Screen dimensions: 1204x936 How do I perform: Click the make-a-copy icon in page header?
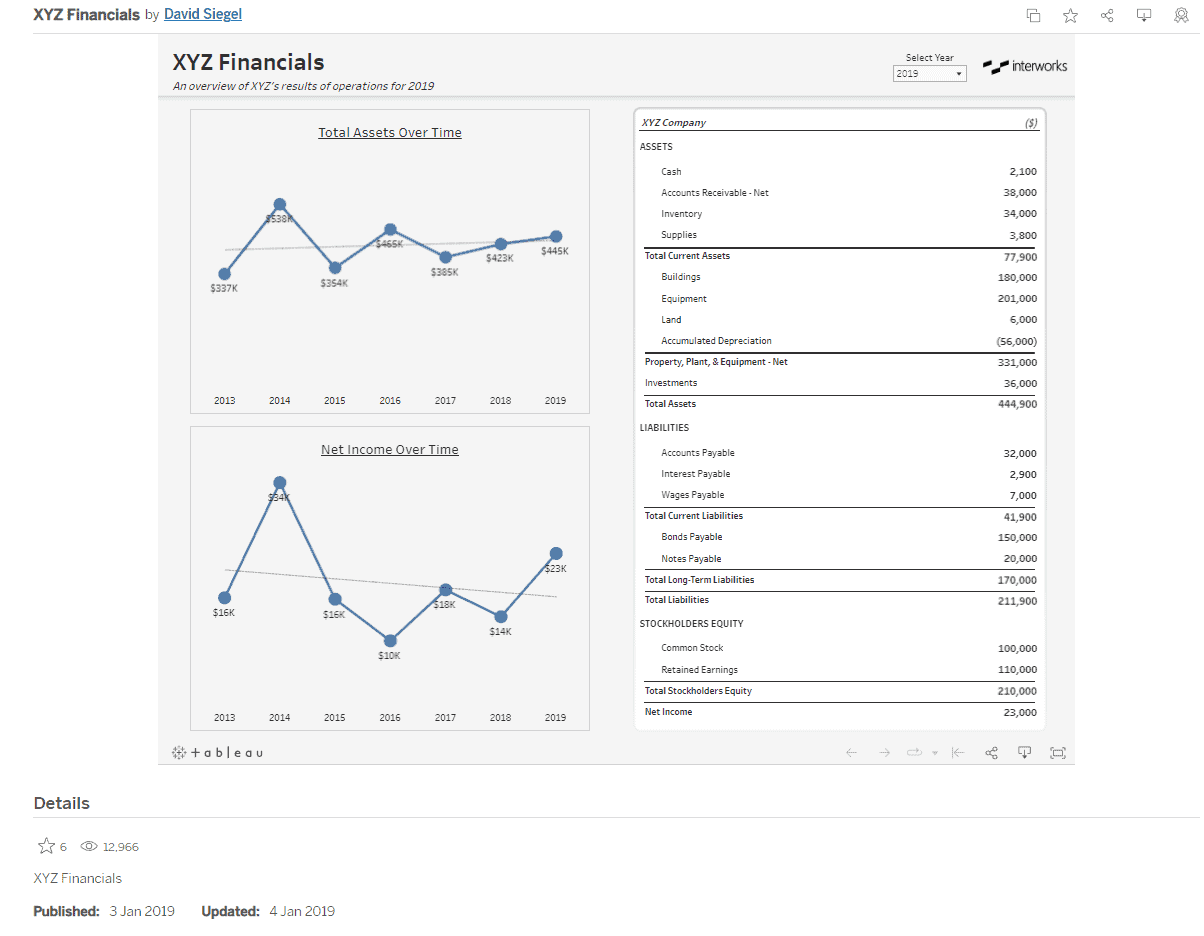(1034, 15)
